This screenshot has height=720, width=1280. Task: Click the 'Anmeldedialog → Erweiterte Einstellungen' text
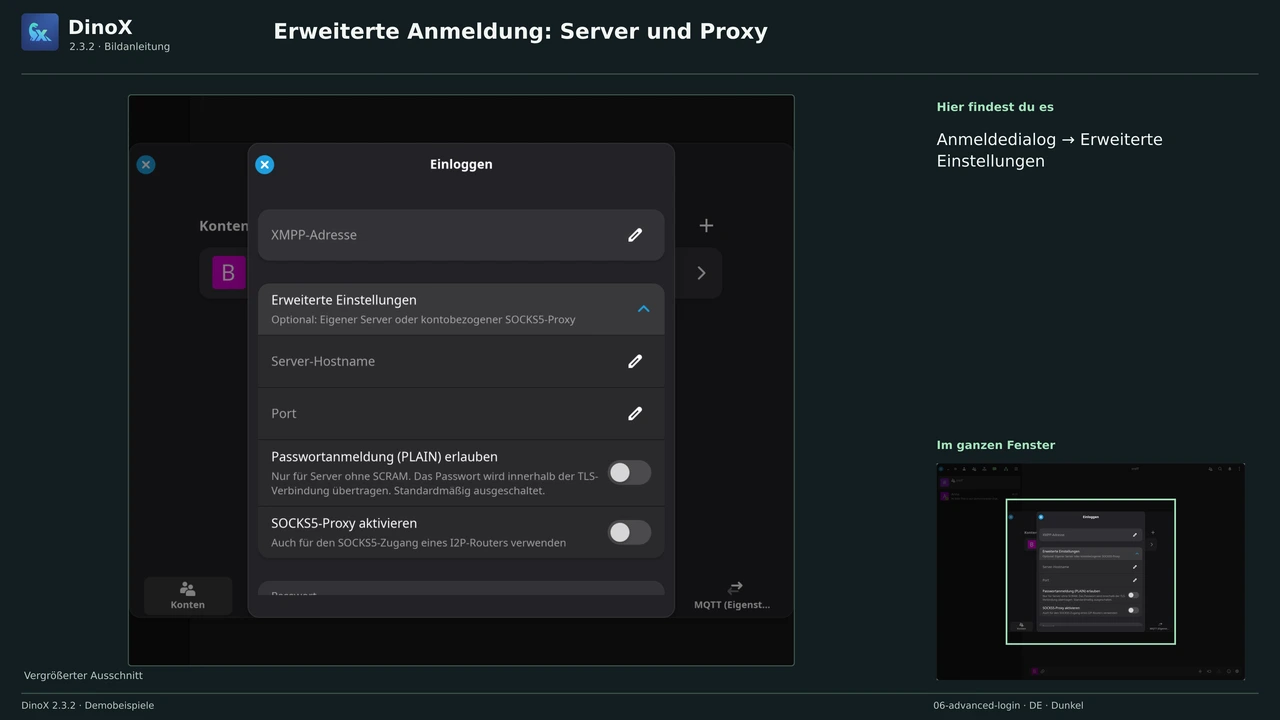[1050, 150]
